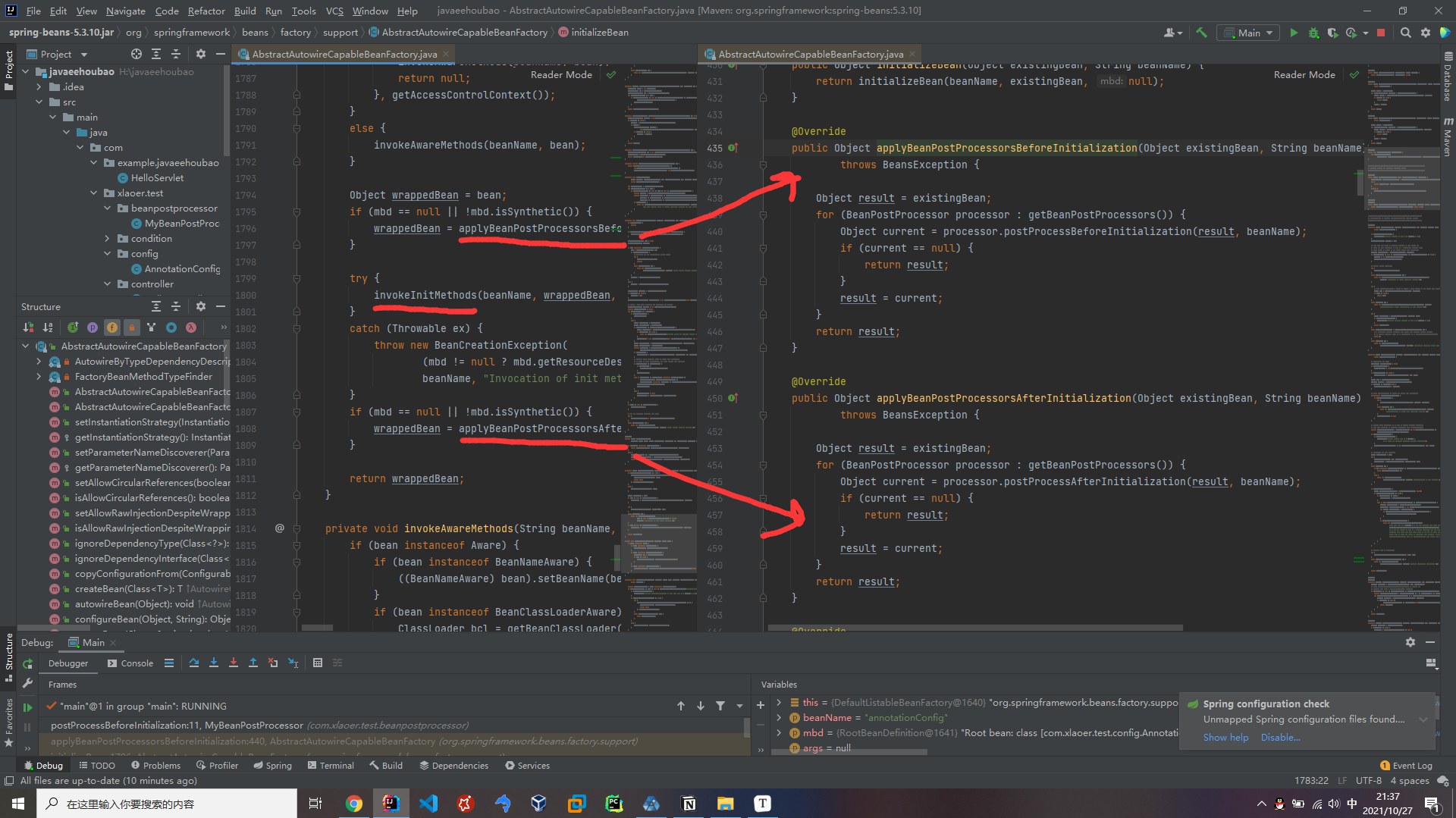The width and height of the screenshot is (1456, 818).
Task: Open the Spring tool window
Action: pyautogui.click(x=273, y=765)
